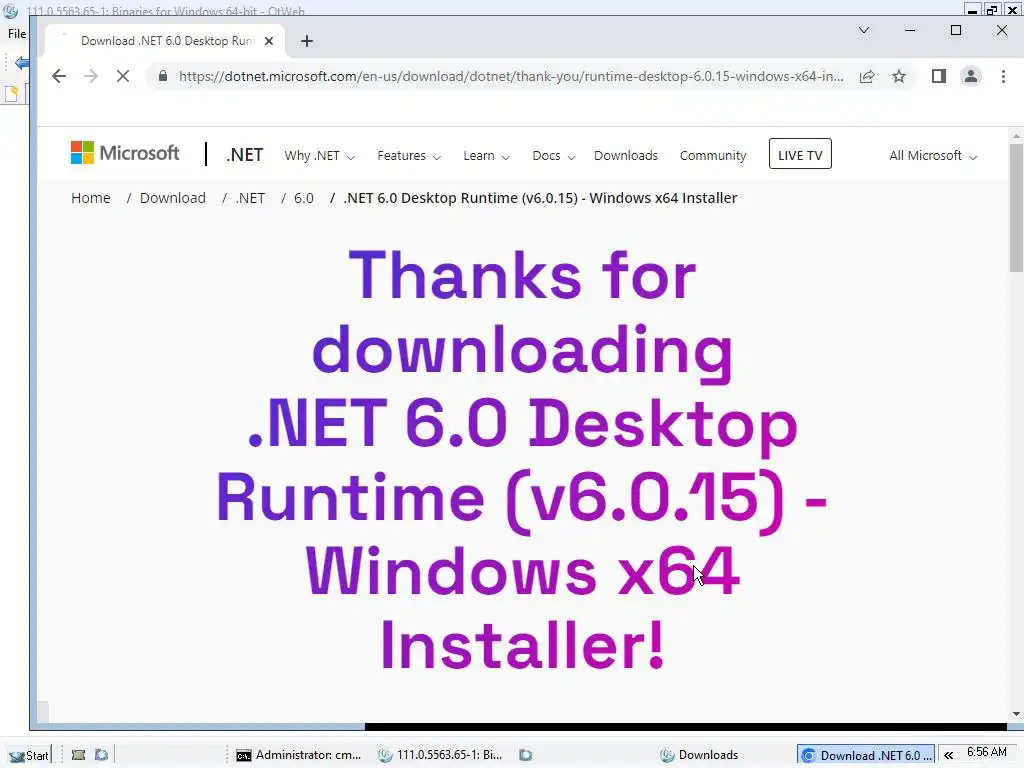1024x768 pixels.
Task: Click the address bar URL
Action: [511, 76]
